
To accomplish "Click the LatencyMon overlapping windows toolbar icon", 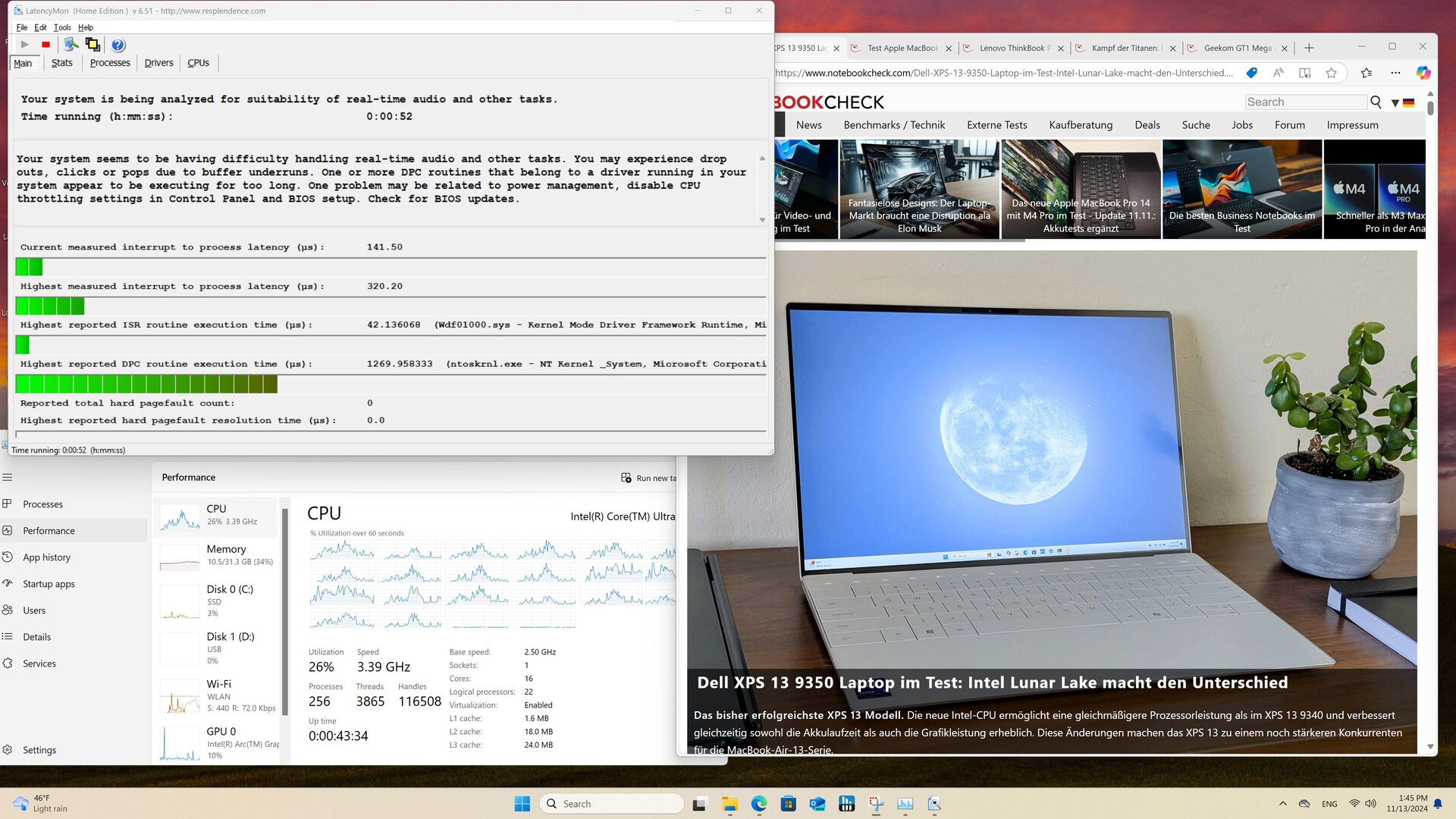I will pyautogui.click(x=93, y=45).
